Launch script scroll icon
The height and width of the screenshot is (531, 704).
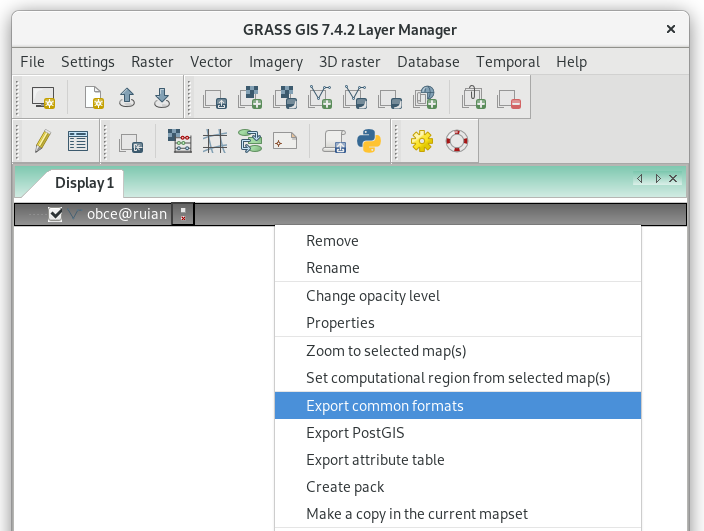(x=334, y=141)
